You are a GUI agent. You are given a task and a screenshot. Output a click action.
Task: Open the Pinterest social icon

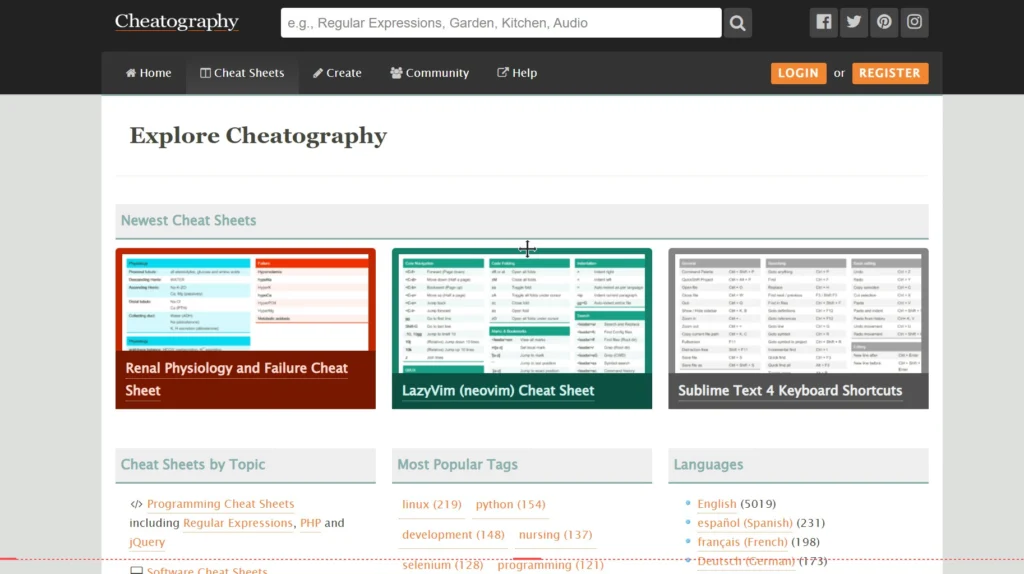[884, 22]
